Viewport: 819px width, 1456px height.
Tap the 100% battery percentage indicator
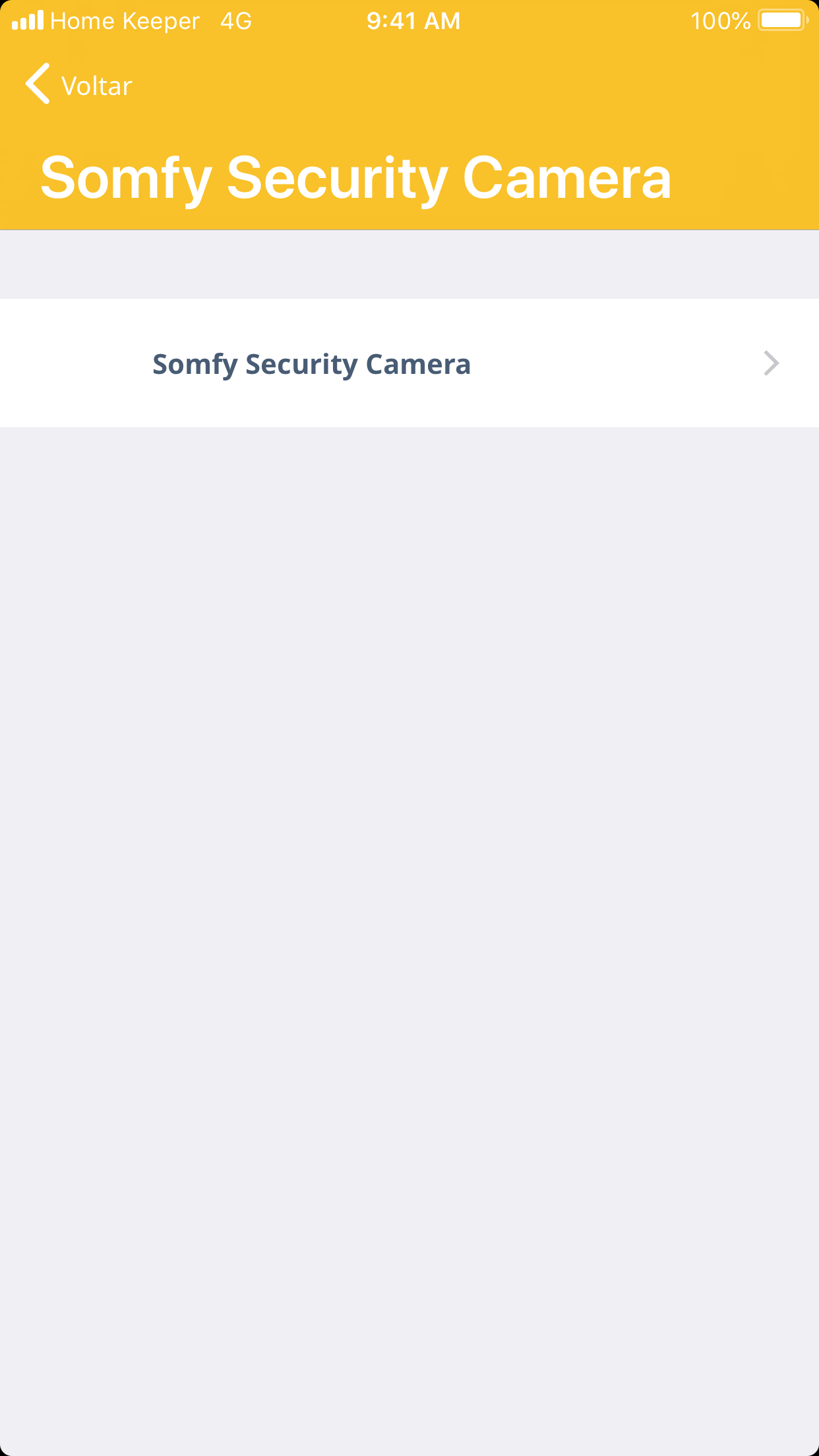point(720,21)
